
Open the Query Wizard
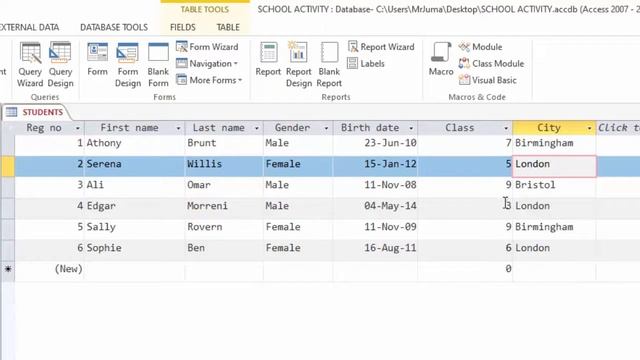(x=30, y=64)
